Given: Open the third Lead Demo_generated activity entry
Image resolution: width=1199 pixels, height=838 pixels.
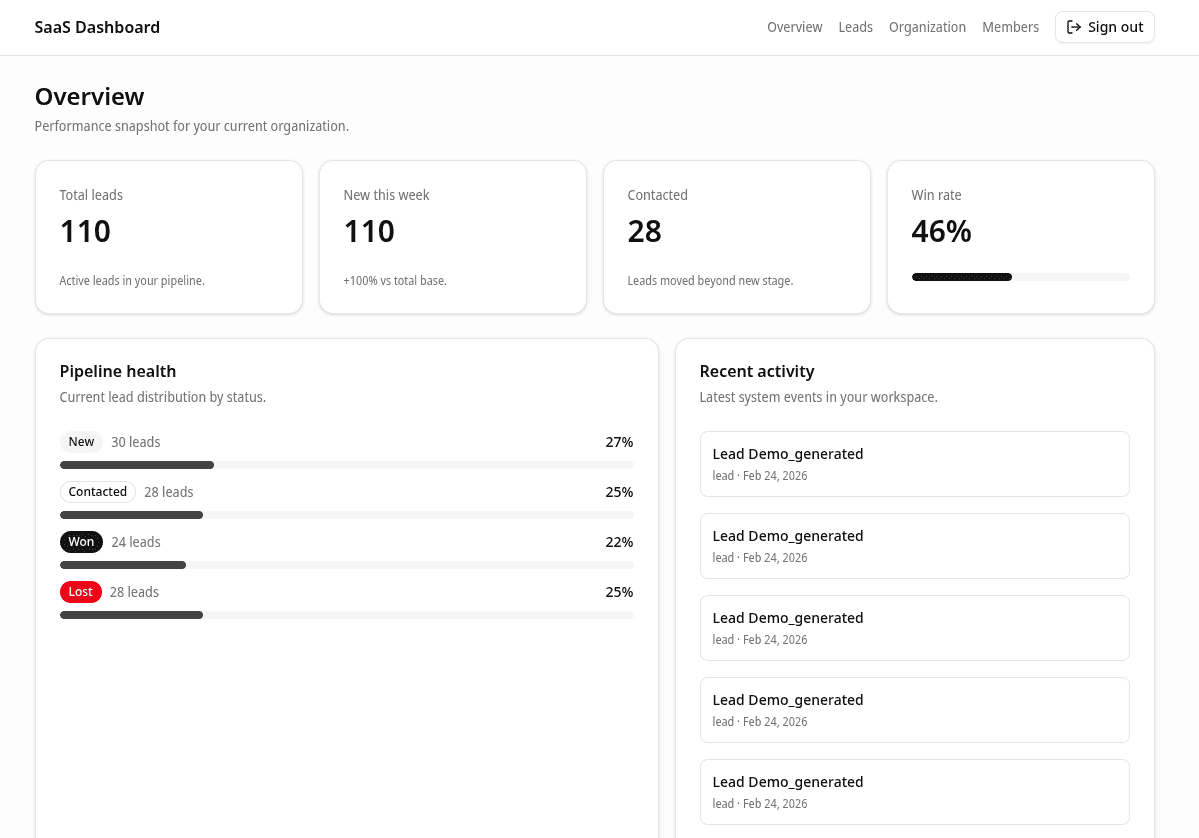Looking at the screenshot, I should (914, 628).
